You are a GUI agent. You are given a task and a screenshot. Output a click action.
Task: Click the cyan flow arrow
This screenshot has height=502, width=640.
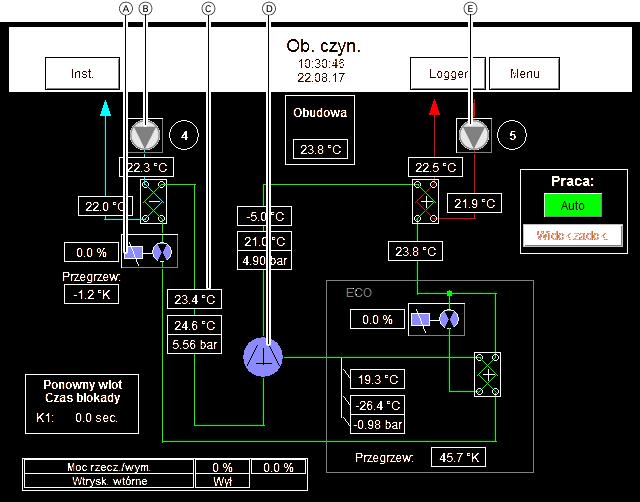pos(106,108)
